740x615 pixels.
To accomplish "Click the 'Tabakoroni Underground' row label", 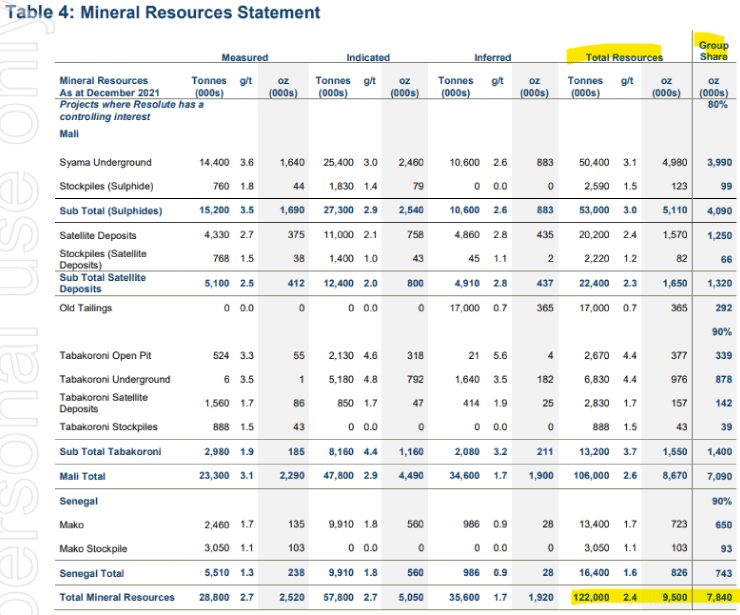I will click(114, 379).
